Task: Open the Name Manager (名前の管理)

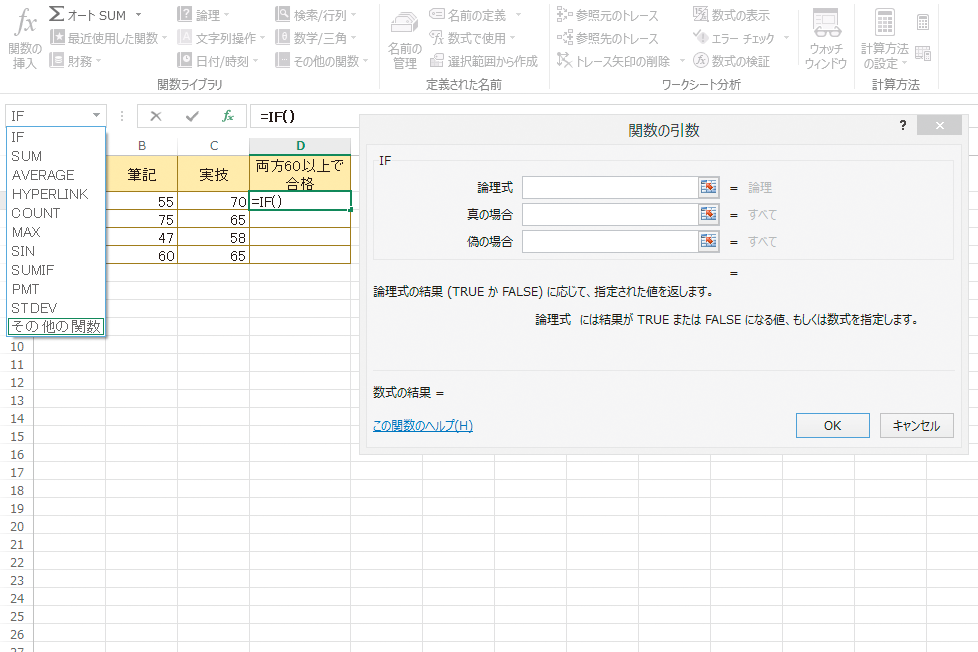Action: coord(404,40)
